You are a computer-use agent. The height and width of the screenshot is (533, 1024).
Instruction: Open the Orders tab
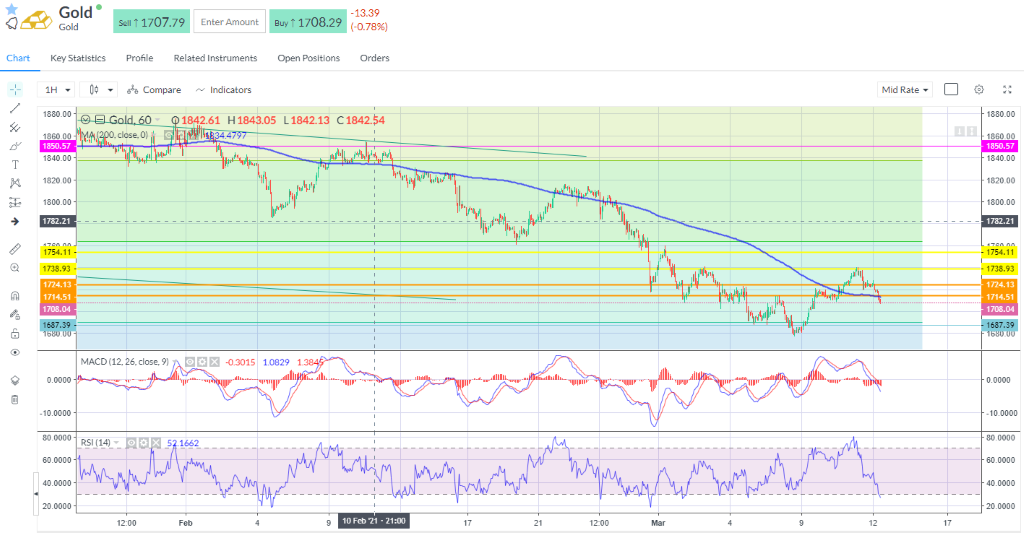[374, 58]
